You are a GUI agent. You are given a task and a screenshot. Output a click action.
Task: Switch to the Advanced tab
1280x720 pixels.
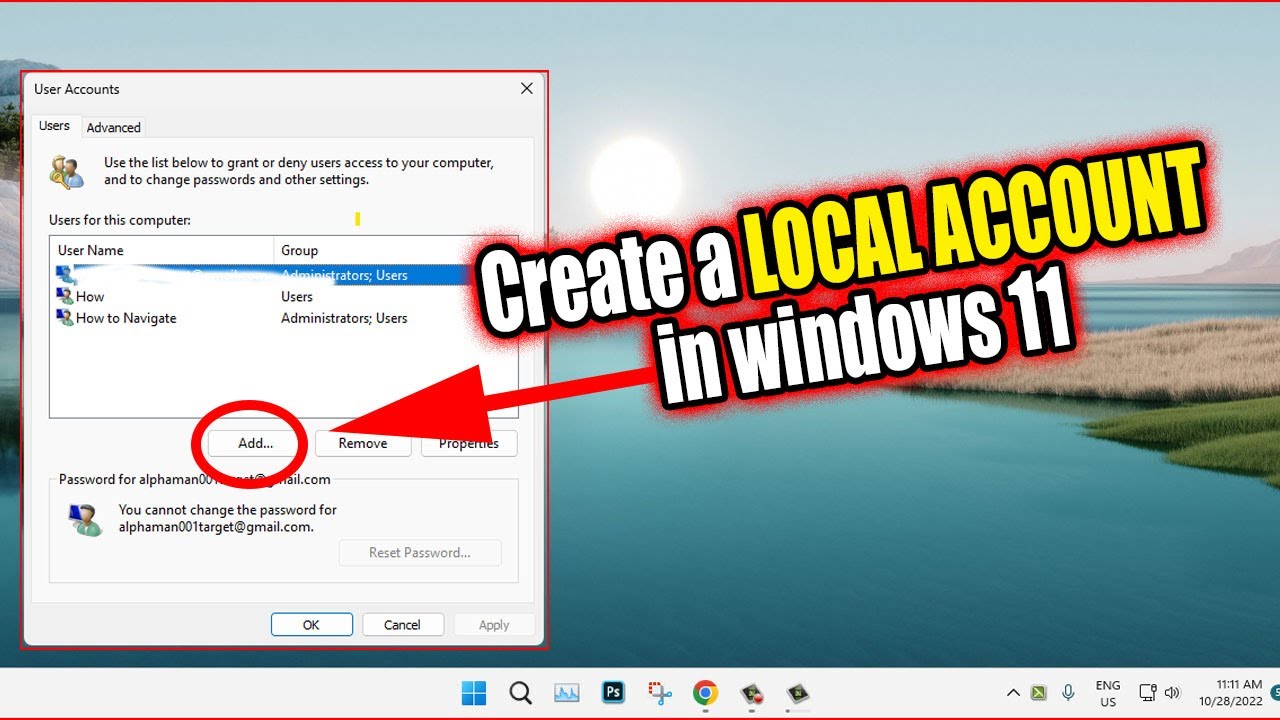tap(113, 127)
